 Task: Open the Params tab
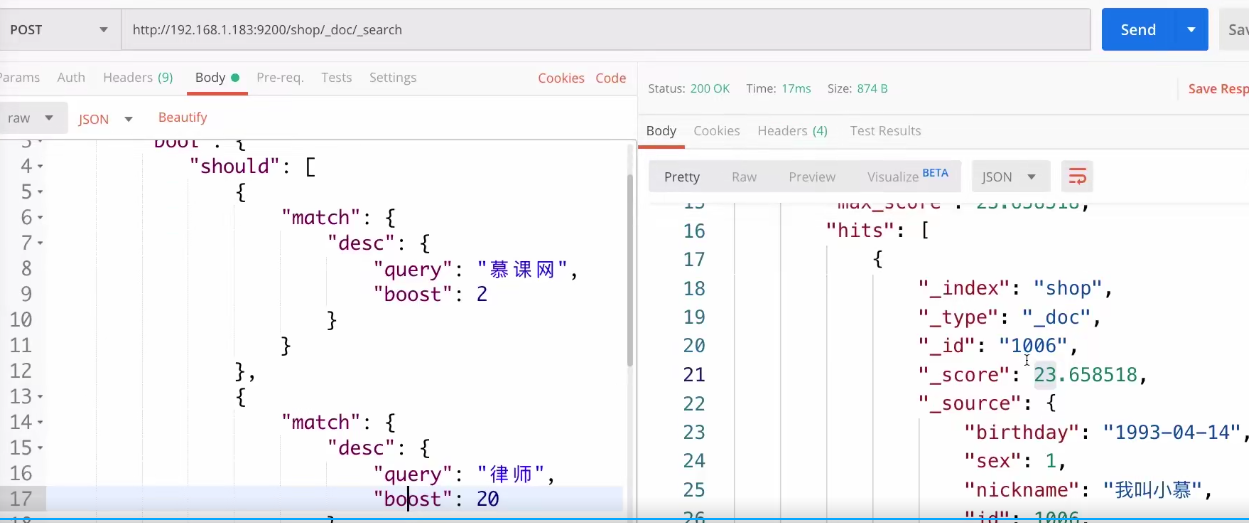[20, 78]
